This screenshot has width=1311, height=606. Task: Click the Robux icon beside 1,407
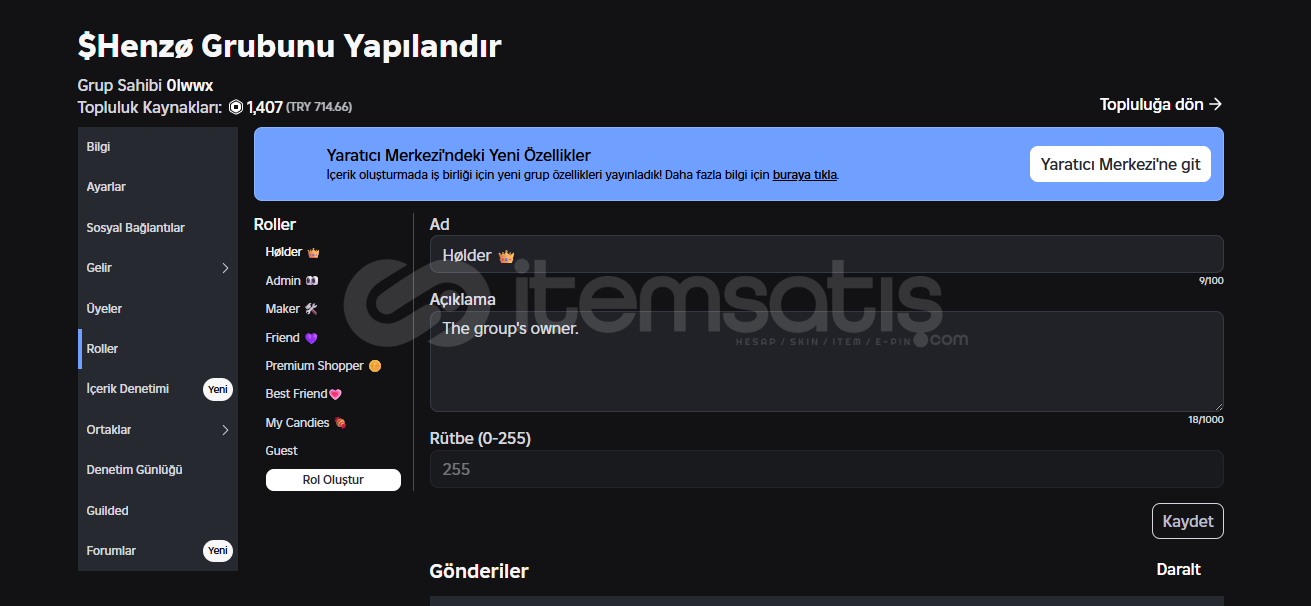236,107
